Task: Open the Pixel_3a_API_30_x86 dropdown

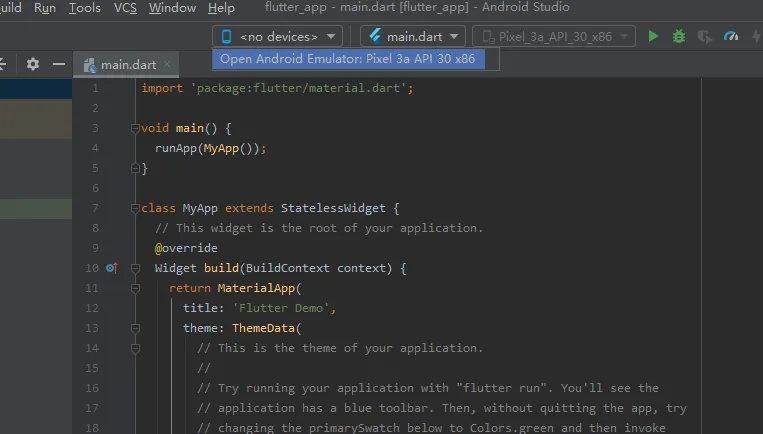Action: (554, 36)
